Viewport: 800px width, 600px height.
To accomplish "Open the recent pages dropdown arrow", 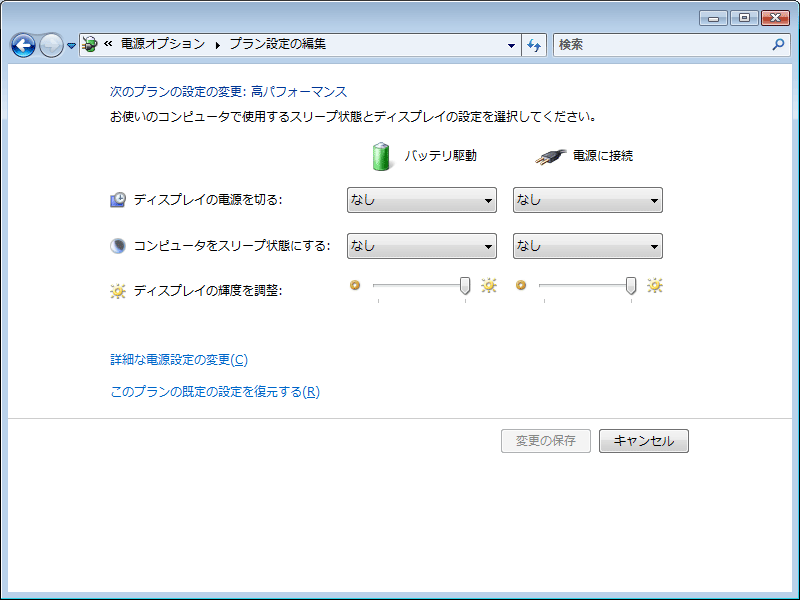I will click(x=71, y=46).
